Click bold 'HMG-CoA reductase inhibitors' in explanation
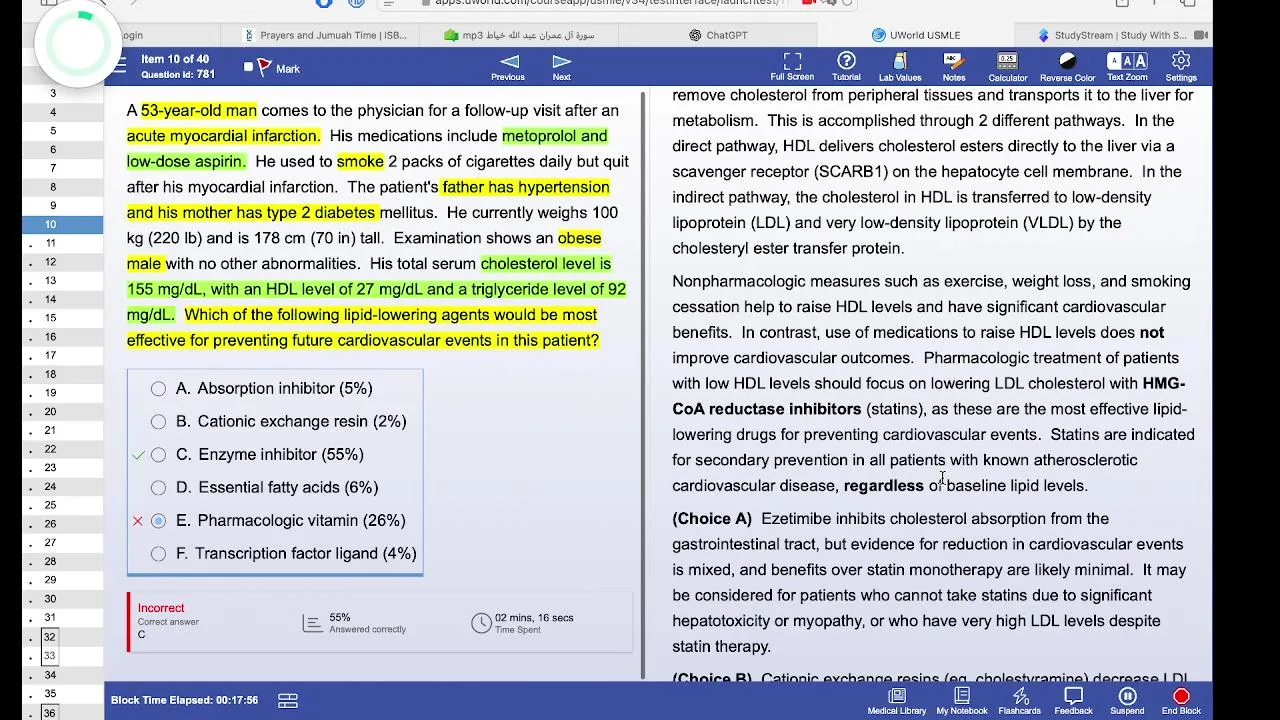 928,396
